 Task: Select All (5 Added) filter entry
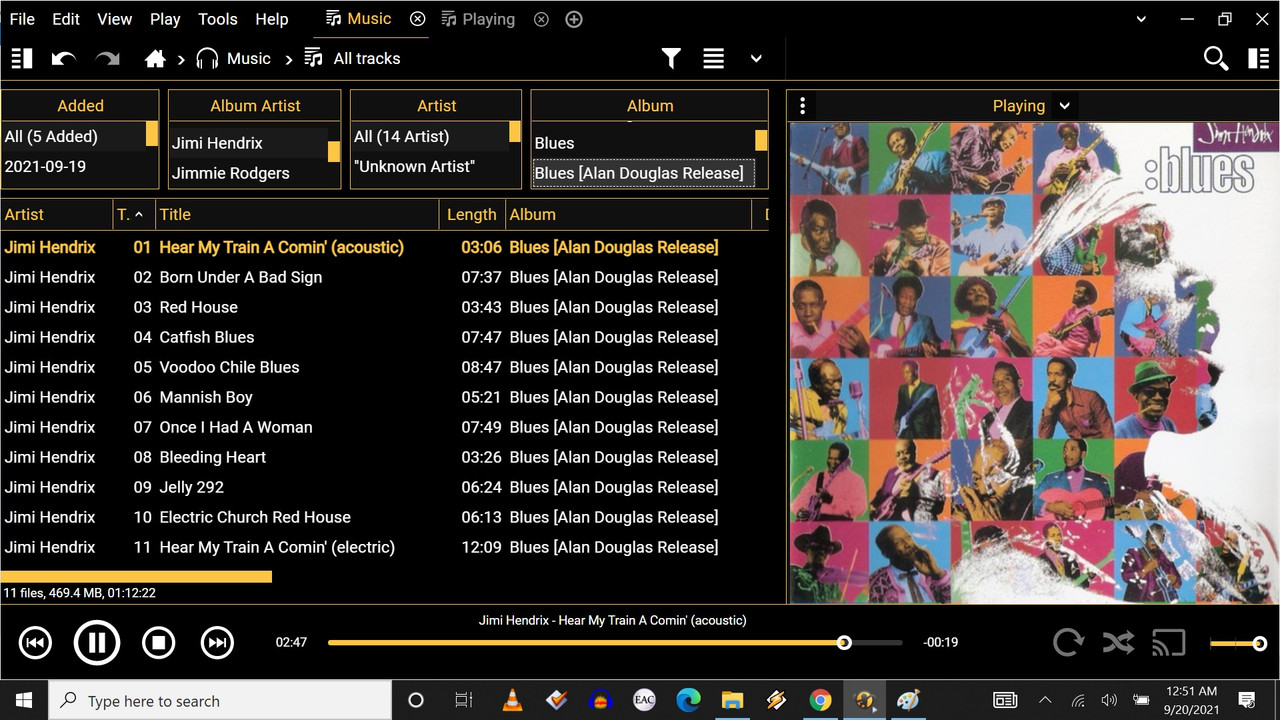[x=73, y=137]
